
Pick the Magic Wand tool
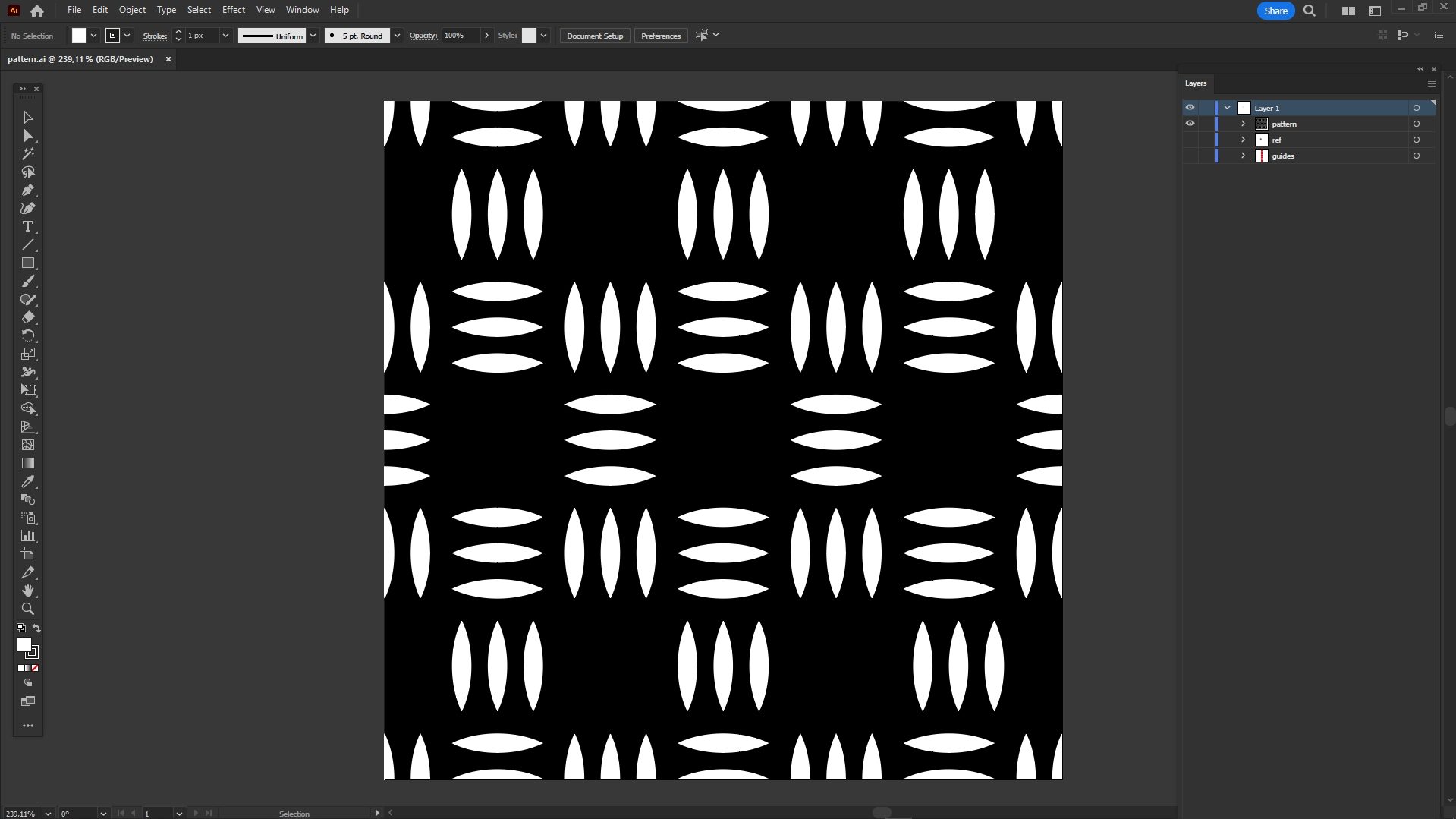point(28,154)
